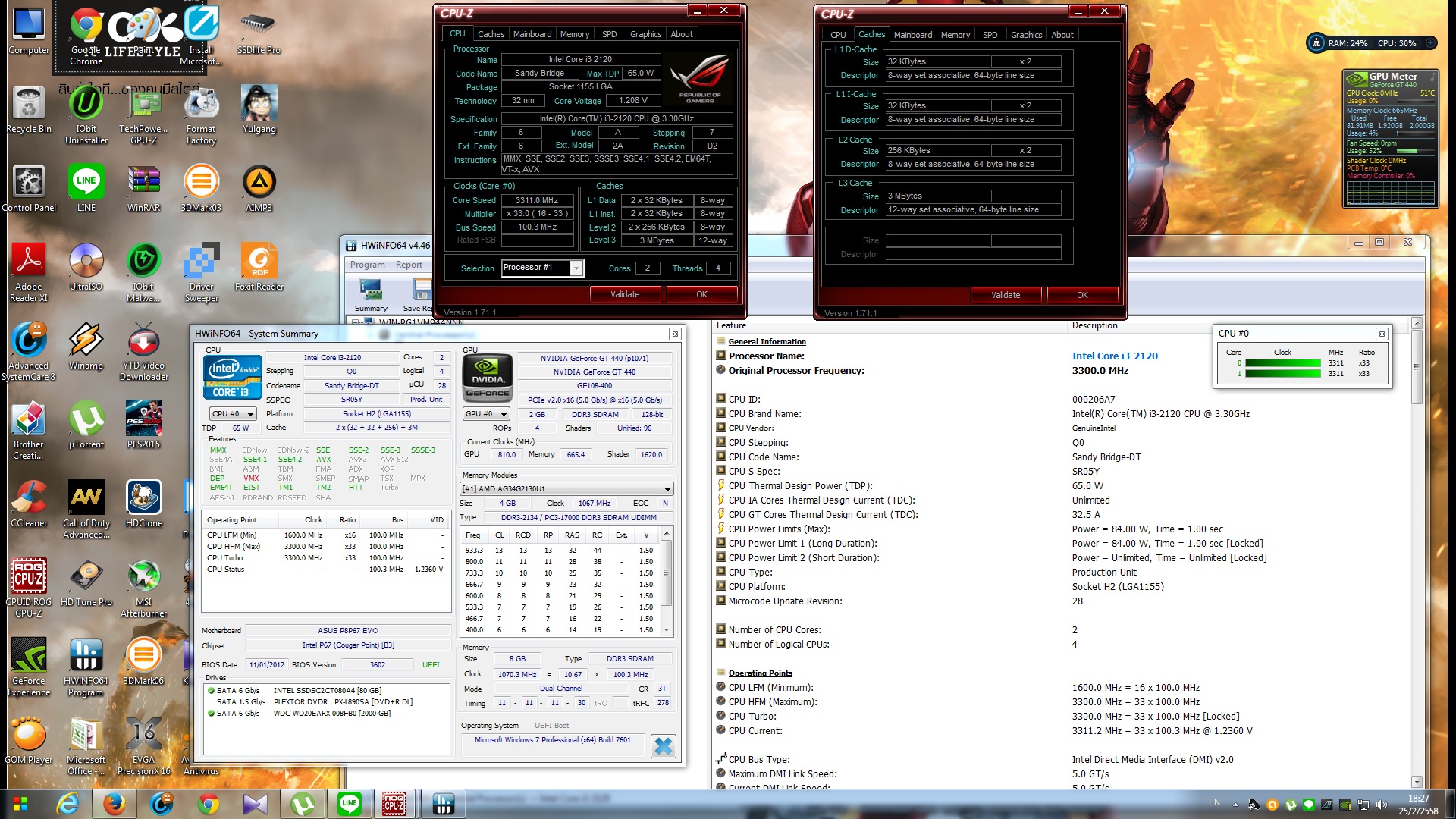Switch to Mainboard tab in left CPU-Z
The width and height of the screenshot is (1456, 819).
click(x=532, y=34)
